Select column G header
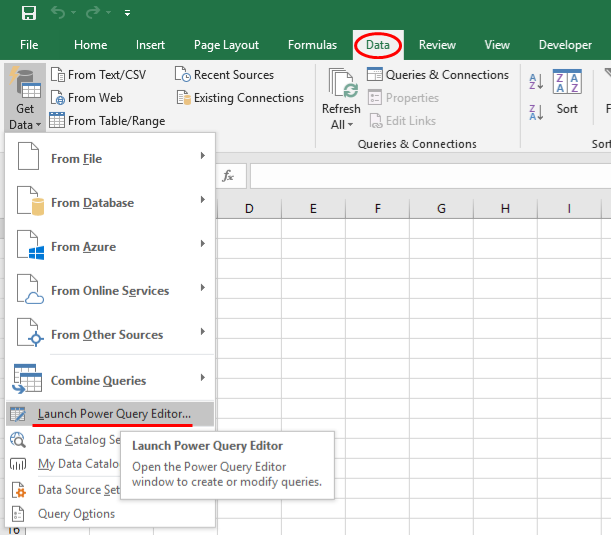The height and width of the screenshot is (535, 611). pyautogui.click(x=441, y=208)
